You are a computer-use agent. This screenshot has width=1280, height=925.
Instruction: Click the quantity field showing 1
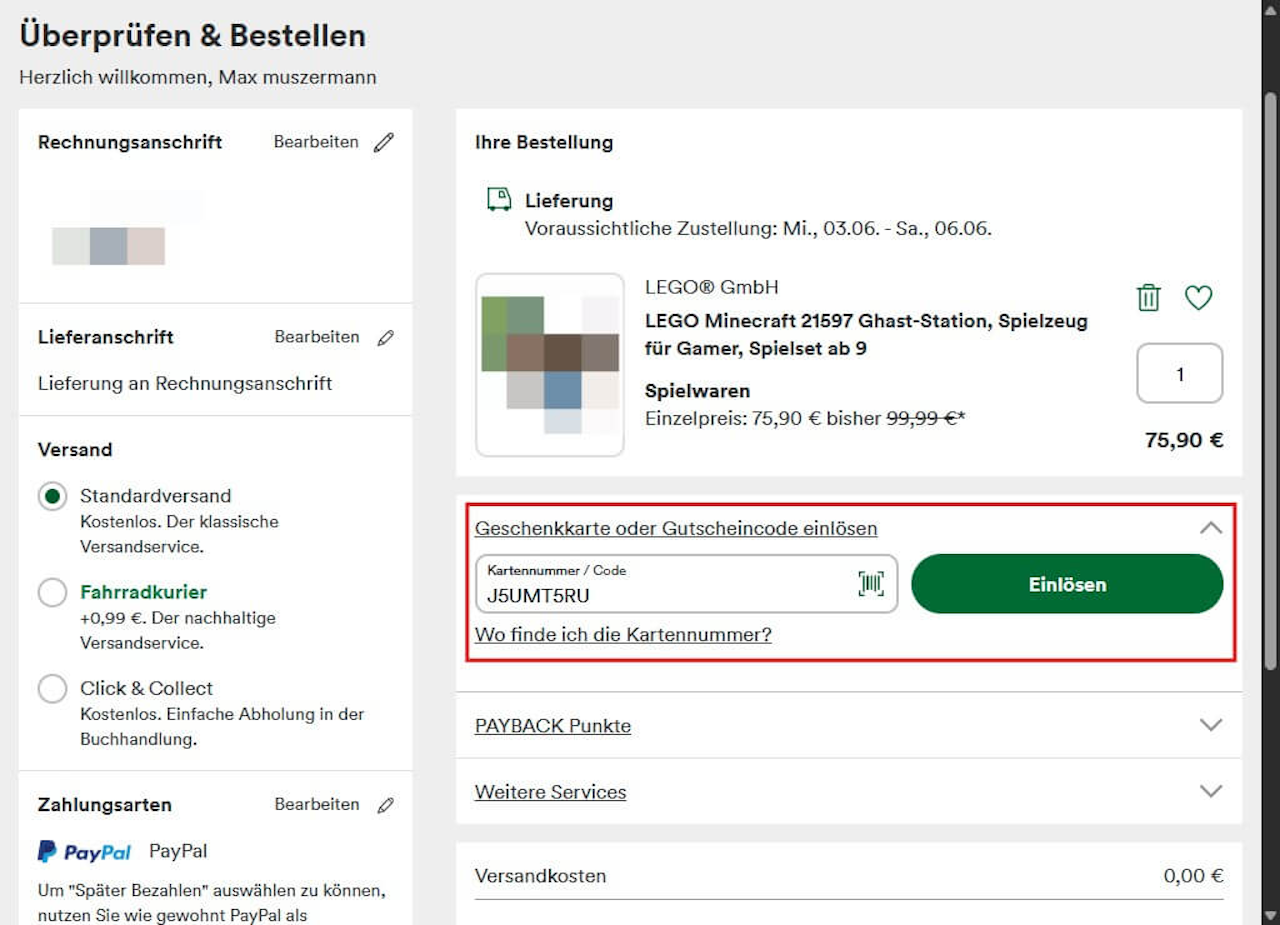(1180, 374)
